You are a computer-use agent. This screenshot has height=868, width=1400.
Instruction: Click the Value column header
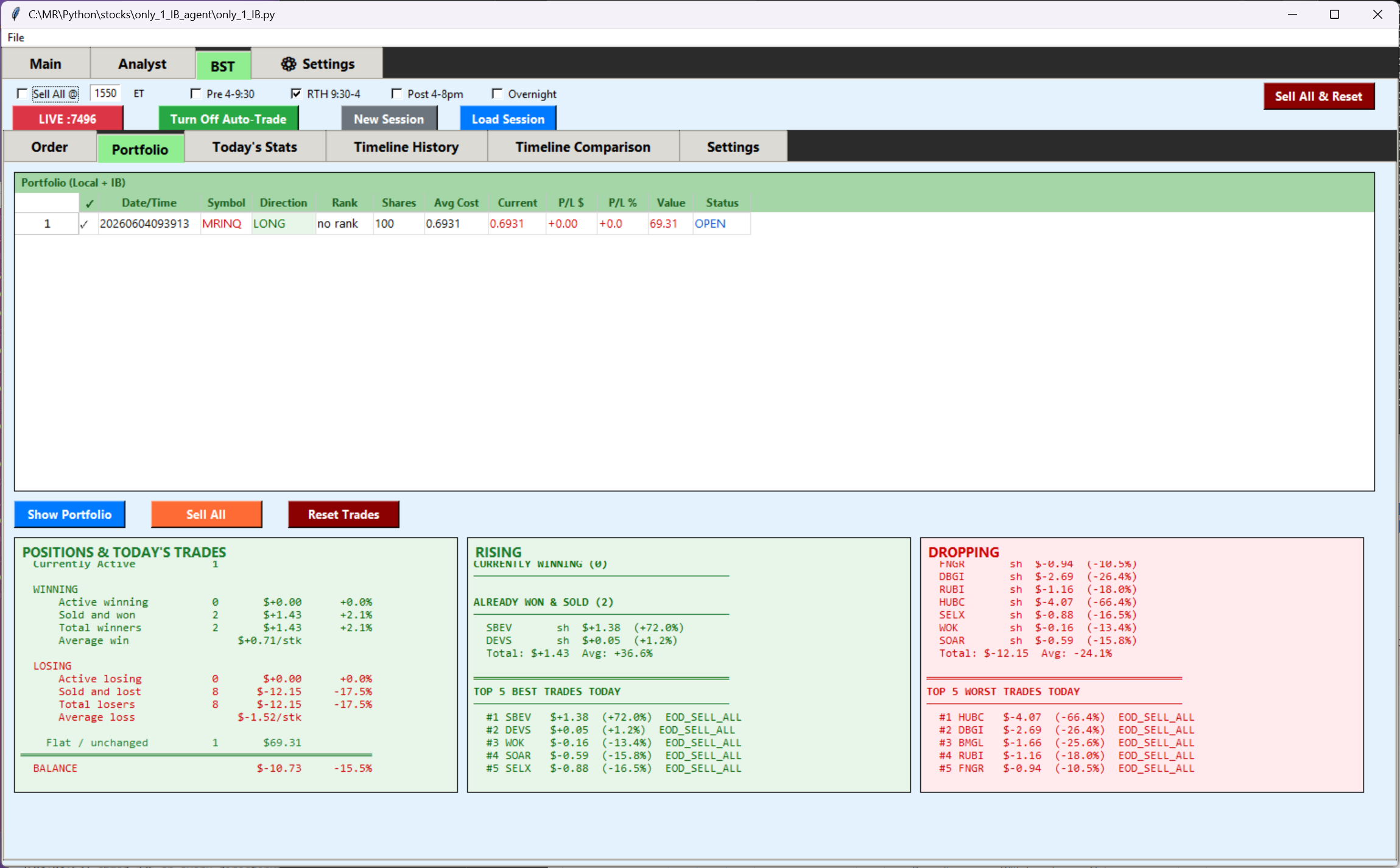670,203
